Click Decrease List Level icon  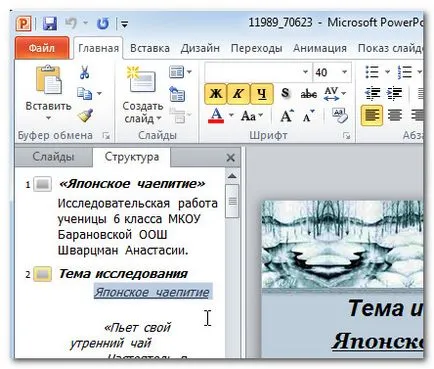372,94
